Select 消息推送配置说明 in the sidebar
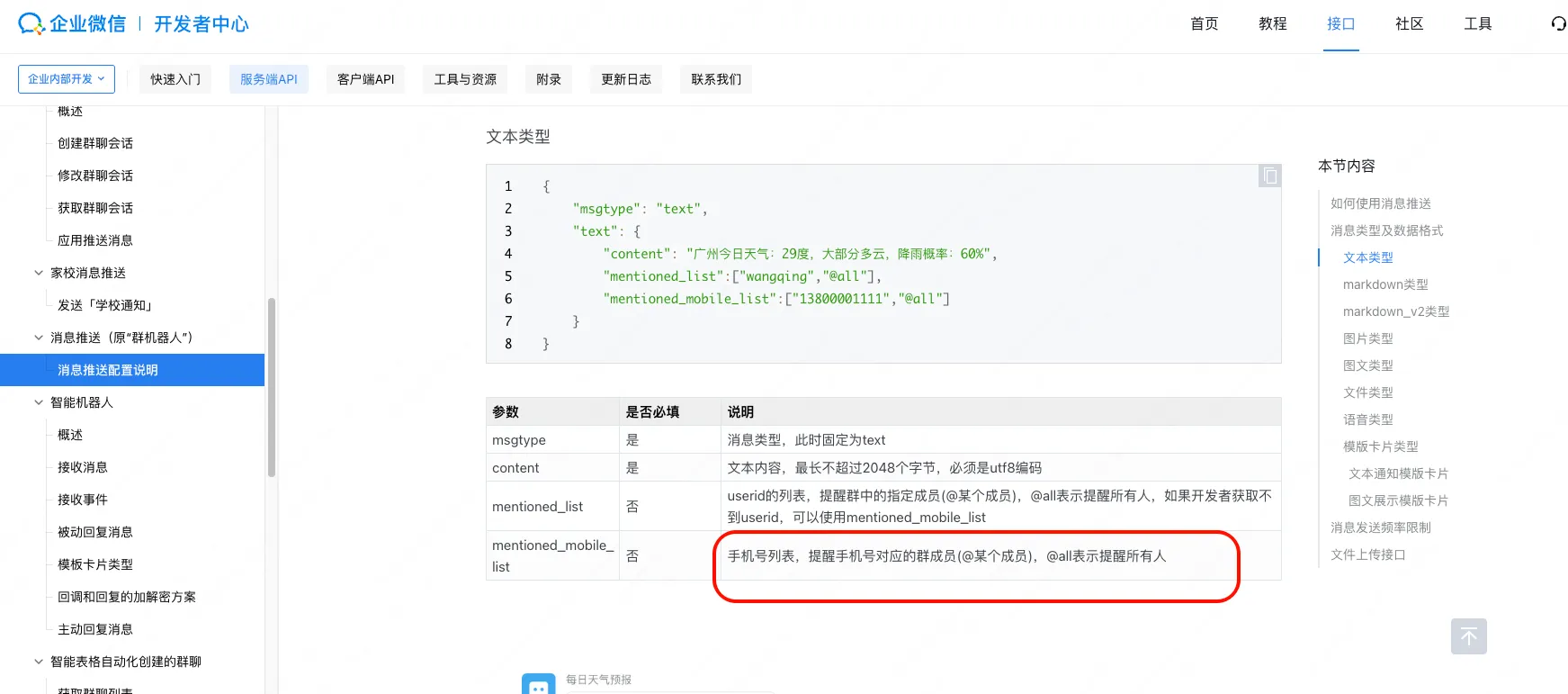Screen dimensions: 1568x694 pos(132,370)
